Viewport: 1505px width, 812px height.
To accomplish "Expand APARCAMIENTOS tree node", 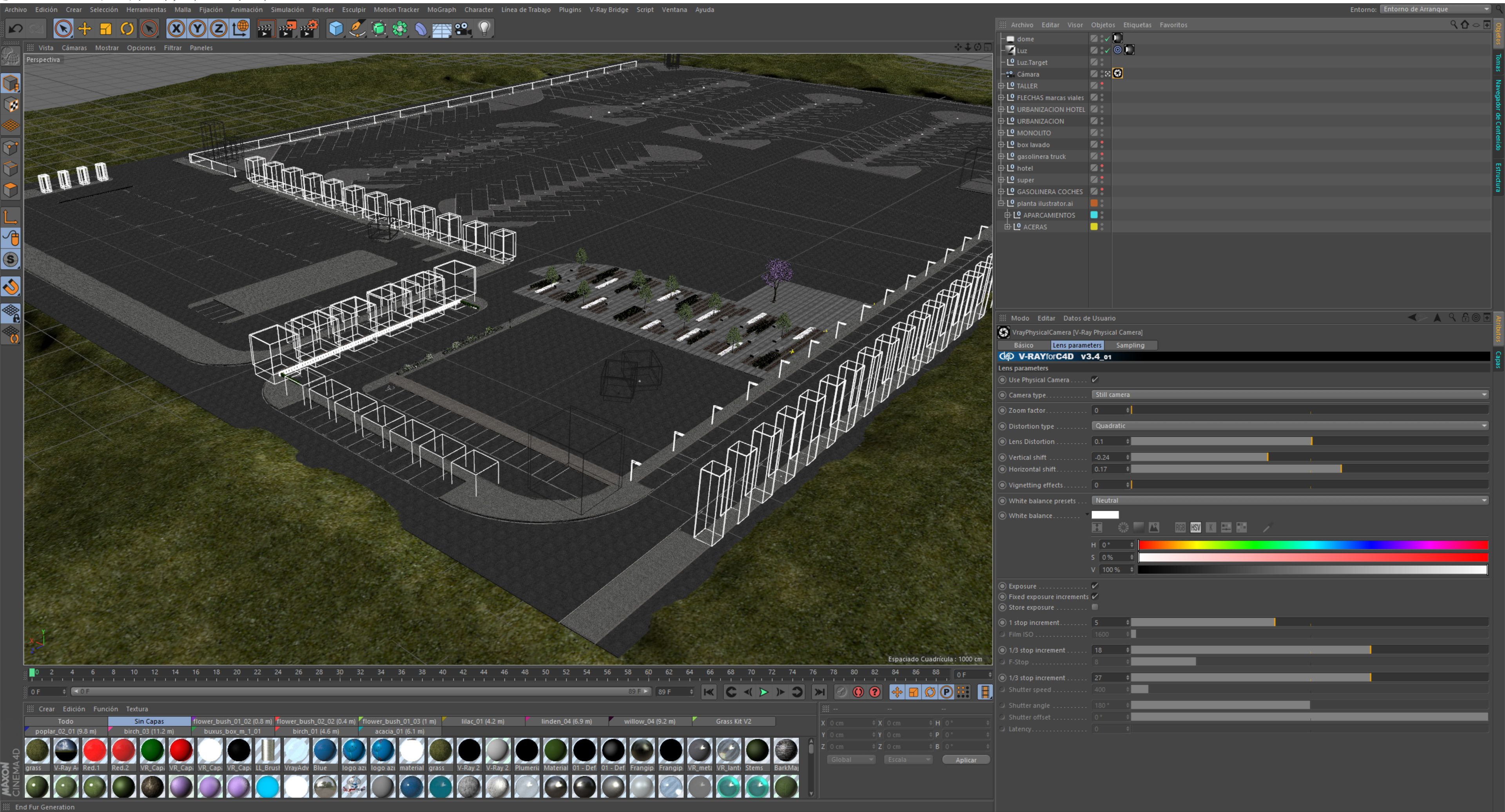I will click(x=1007, y=215).
